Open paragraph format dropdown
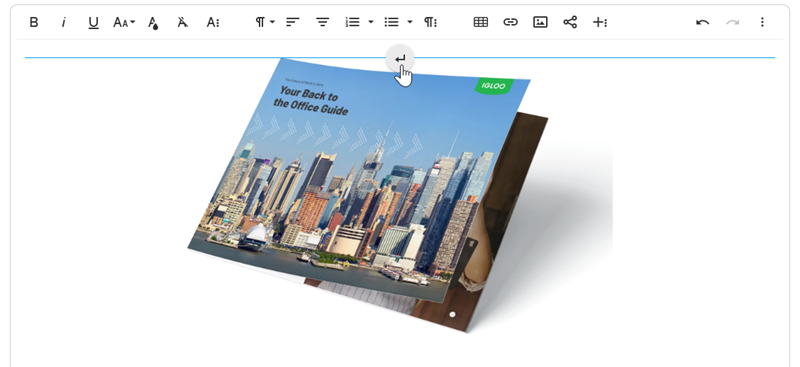Image resolution: width=800 pixels, height=367 pixels. tap(265, 22)
